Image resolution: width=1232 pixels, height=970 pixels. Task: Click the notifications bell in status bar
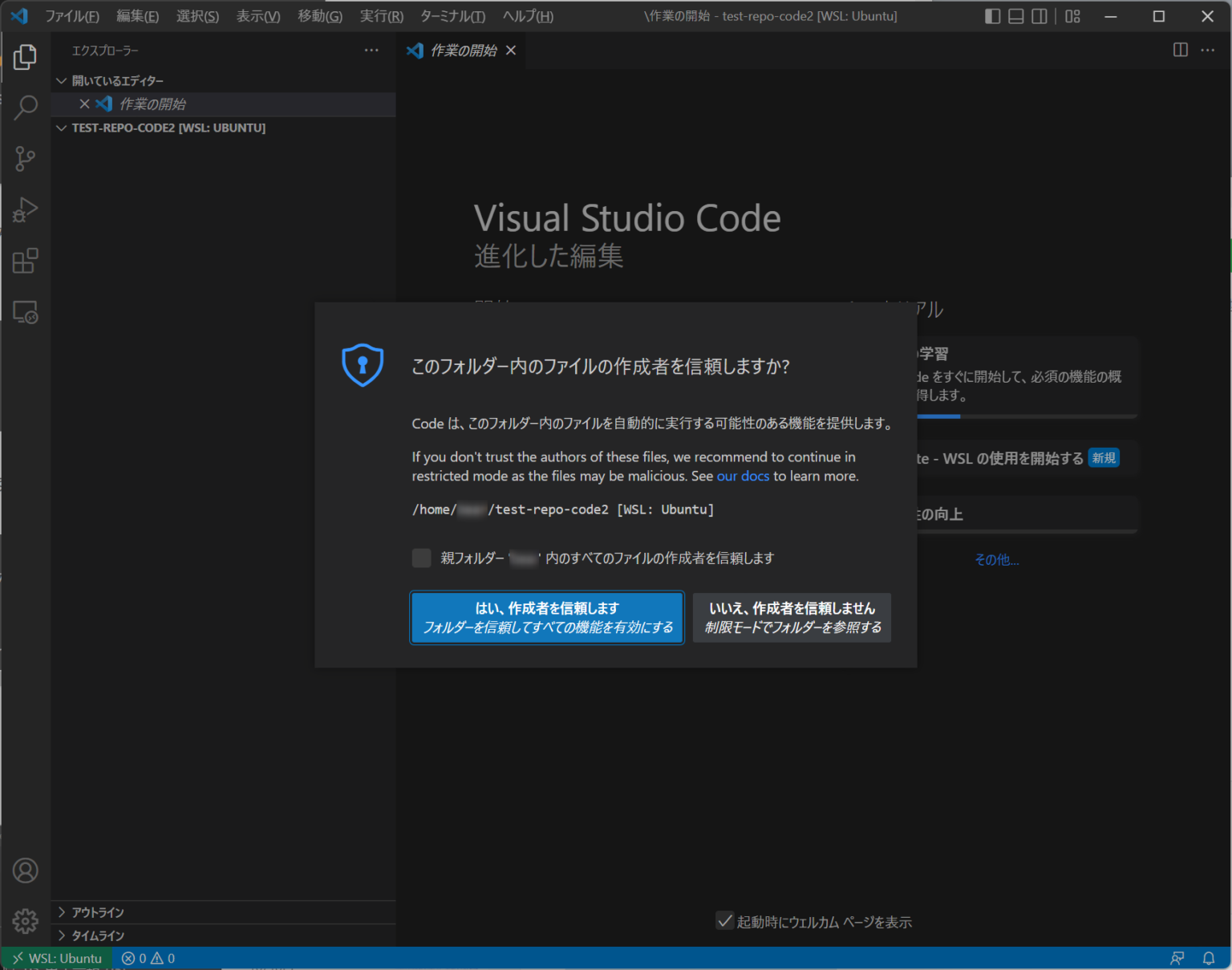[x=1208, y=958]
